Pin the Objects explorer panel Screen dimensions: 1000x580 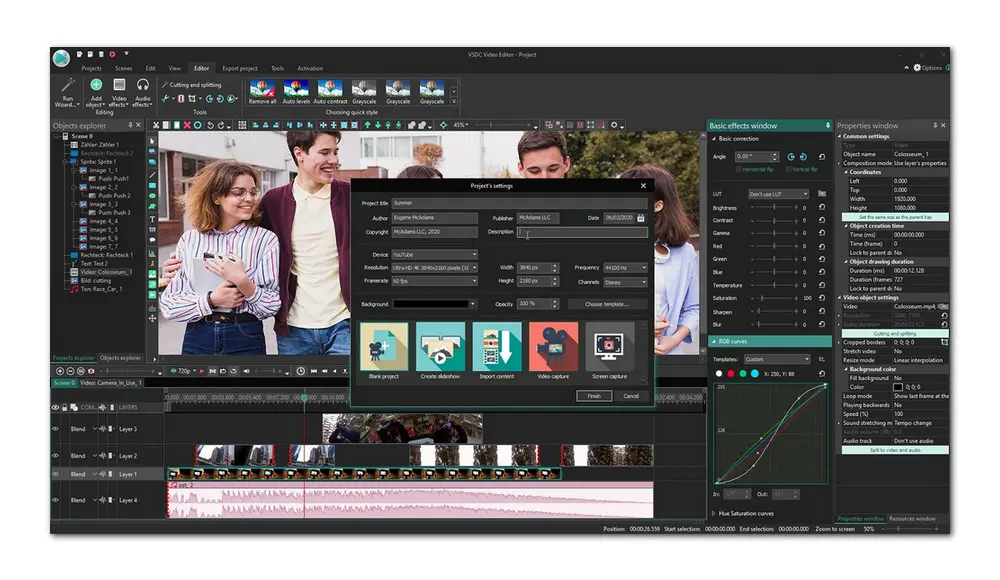[131, 125]
